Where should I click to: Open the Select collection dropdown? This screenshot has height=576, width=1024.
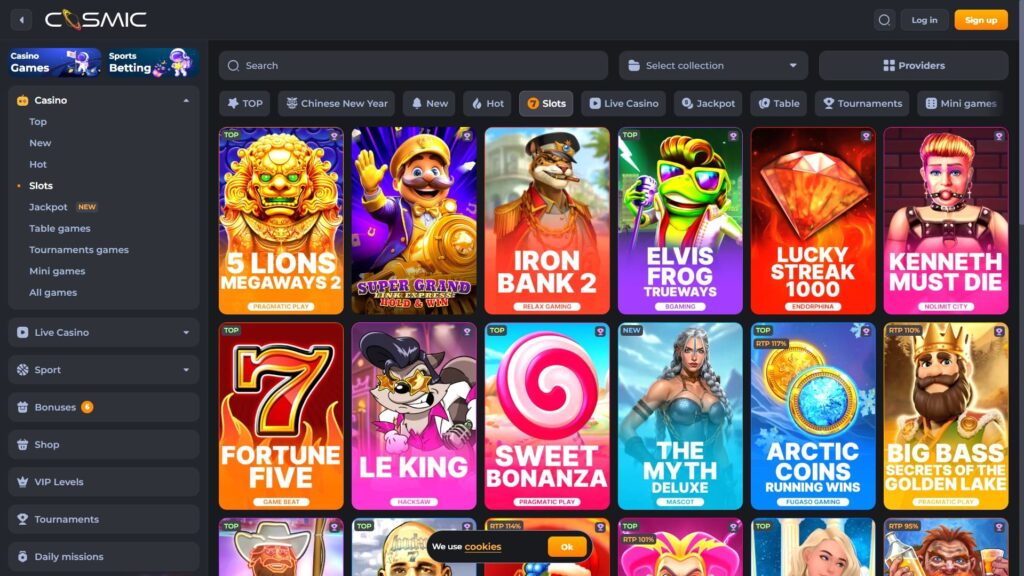712,65
